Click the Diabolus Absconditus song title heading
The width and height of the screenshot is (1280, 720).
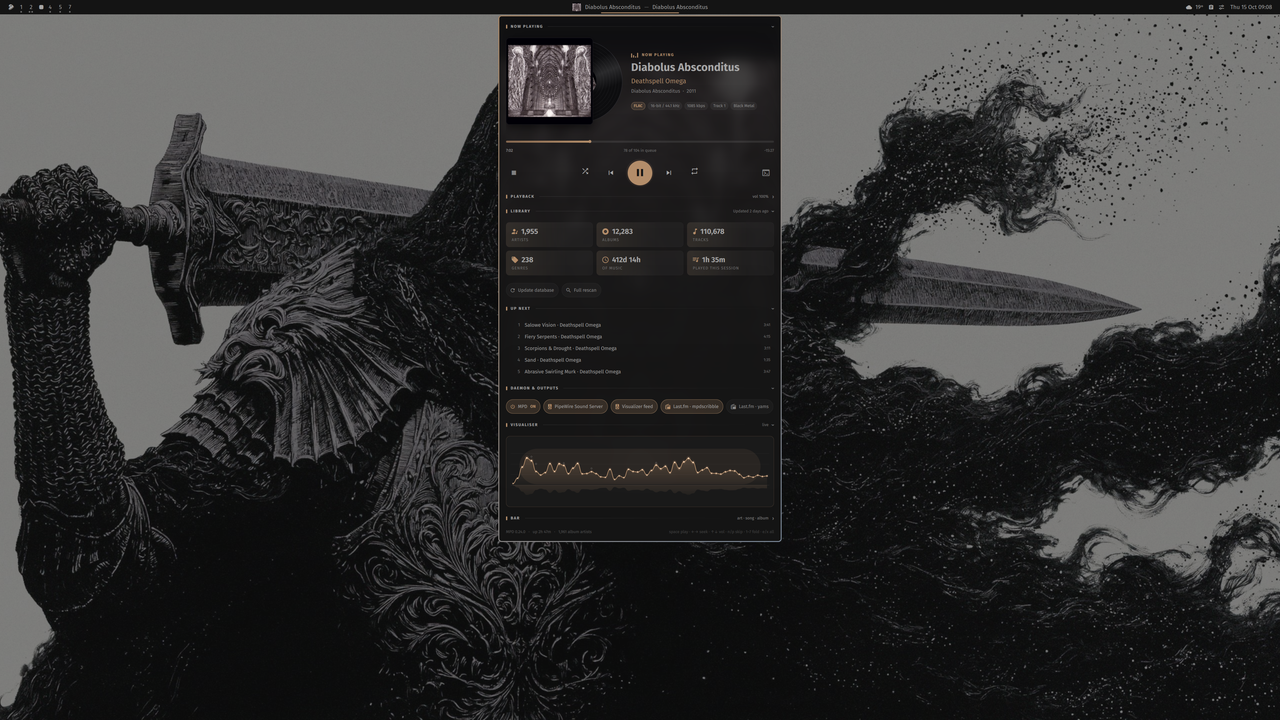(685, 67)
